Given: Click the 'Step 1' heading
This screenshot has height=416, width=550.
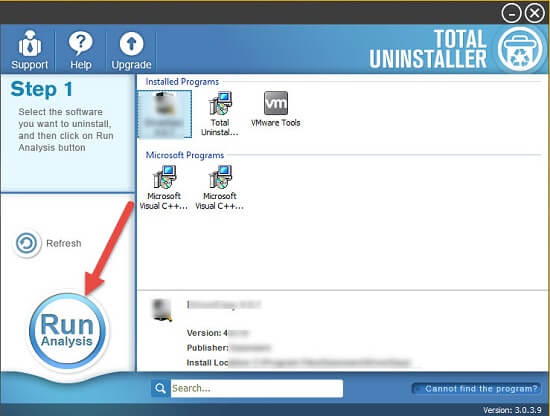Looking at the screenshot, I should 42,89.
